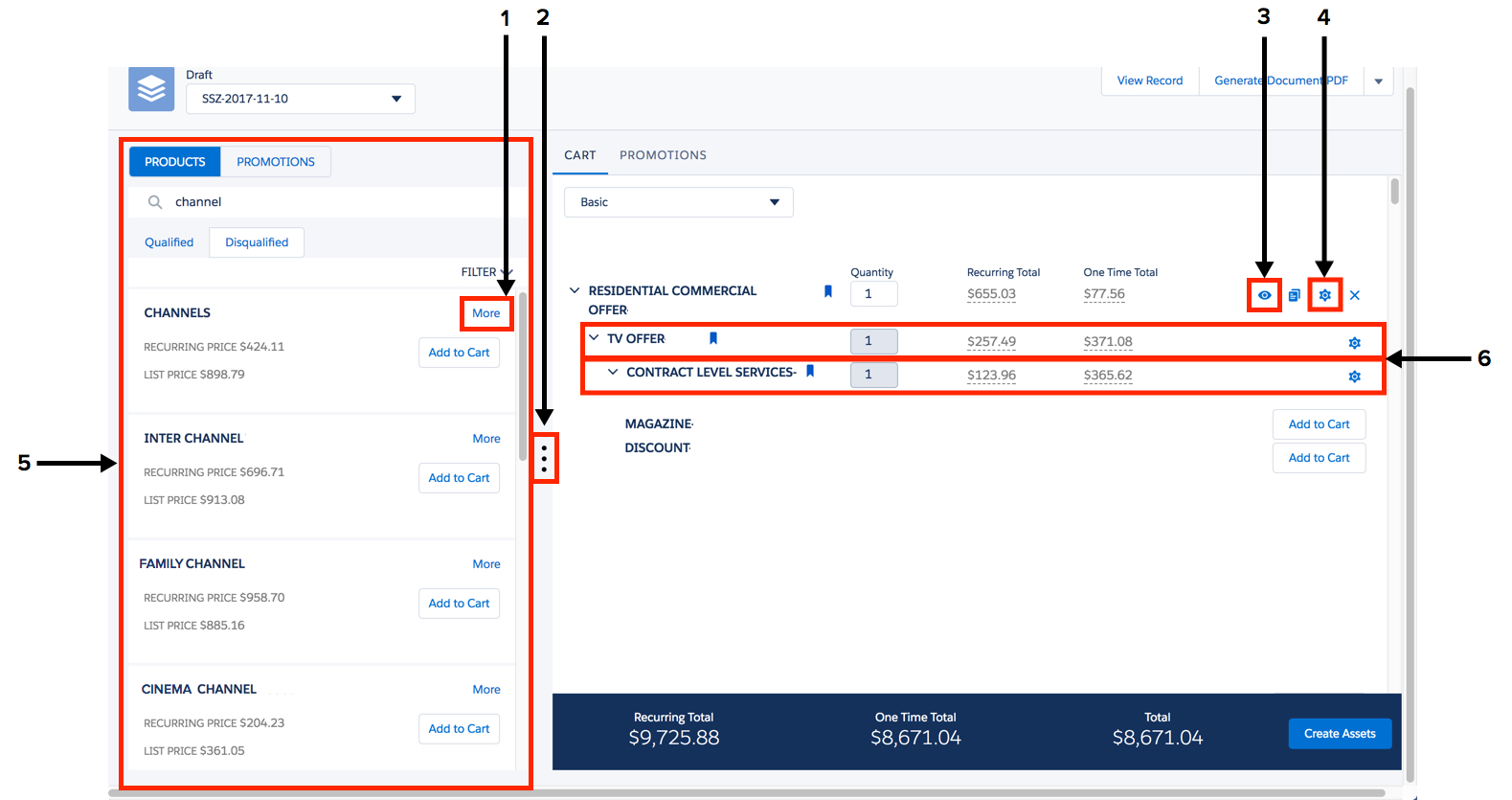
Task: Click the clone icon beside the eye icon
Action: (1294, 295)
